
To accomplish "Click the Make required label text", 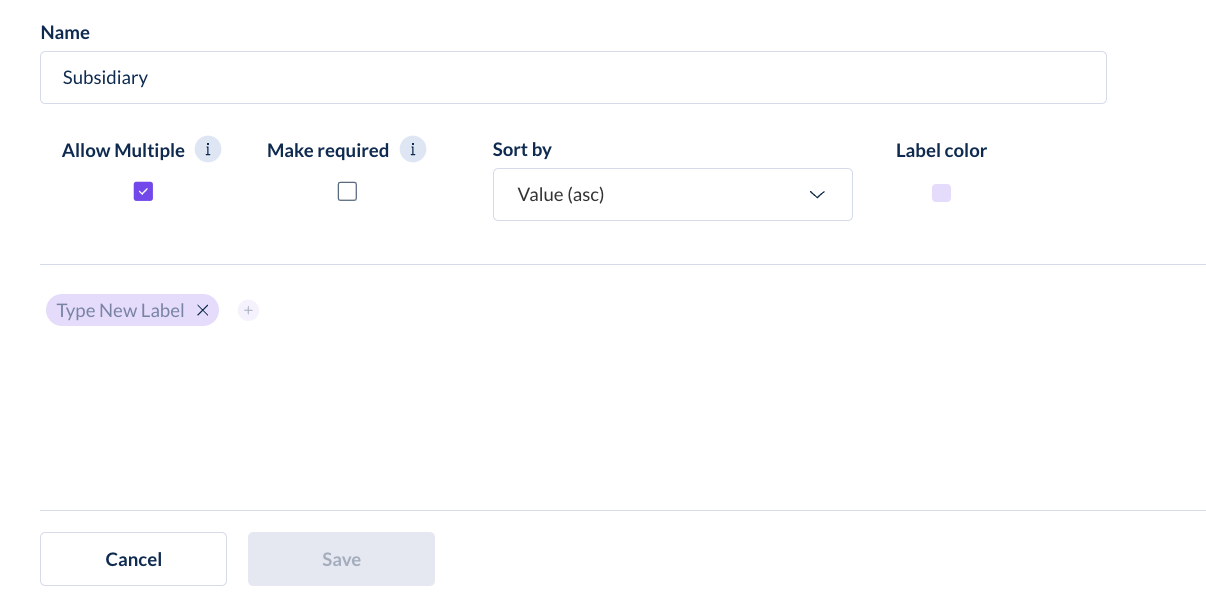I will pyautogui.click(x=328, y=151).
